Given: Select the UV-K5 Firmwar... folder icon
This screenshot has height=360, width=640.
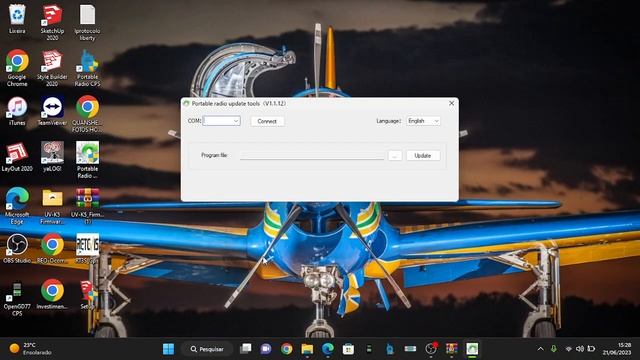Looking at the screenshot, I should pos(52,206).
